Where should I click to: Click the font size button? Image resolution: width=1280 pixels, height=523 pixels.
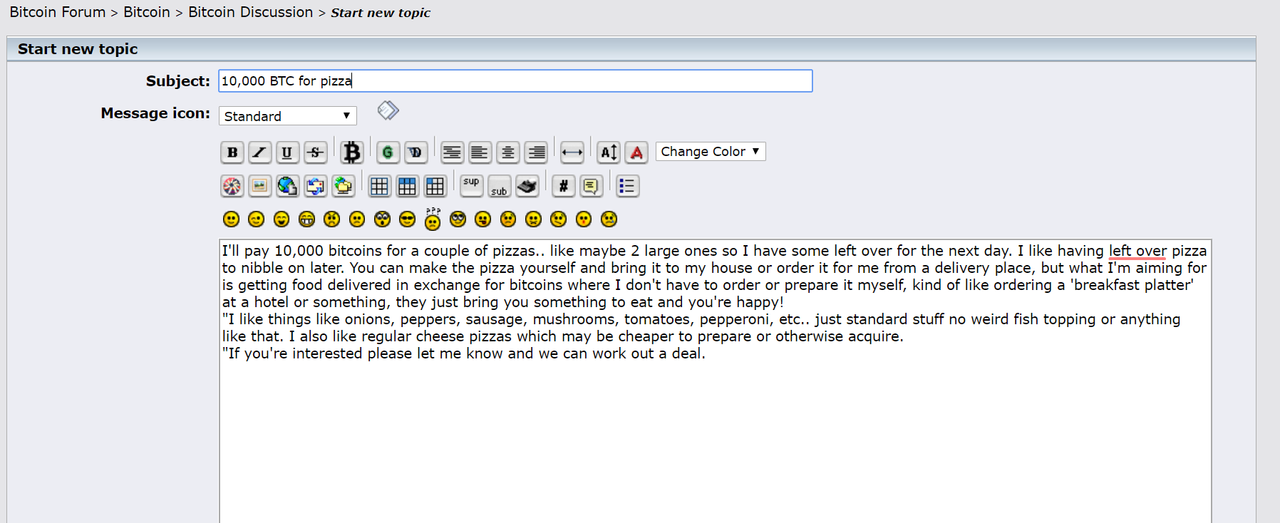coord(608,152)
